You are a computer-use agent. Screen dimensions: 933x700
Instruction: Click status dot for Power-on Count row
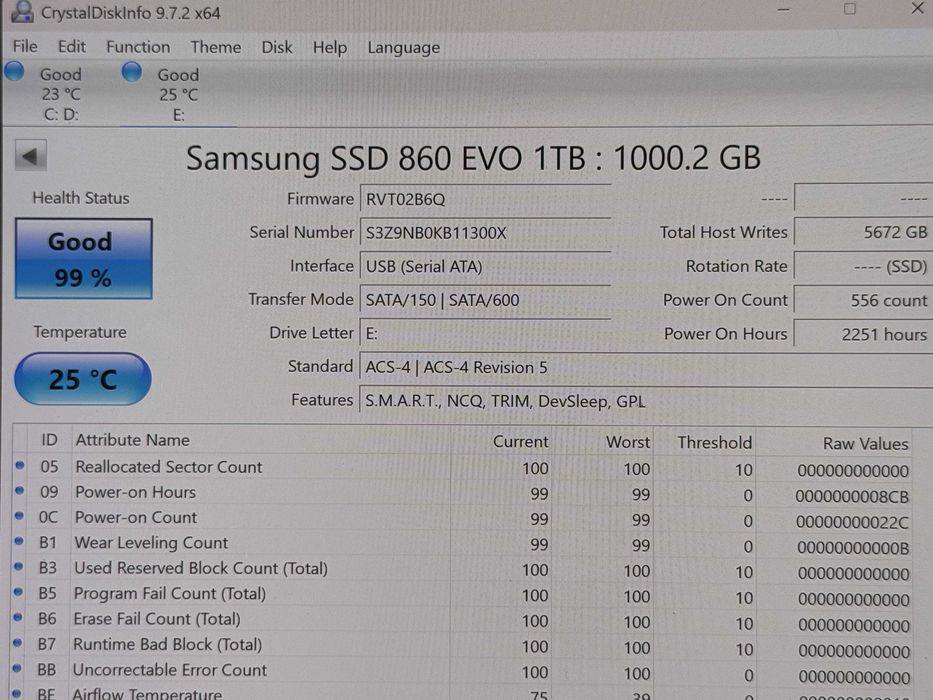[19, 515]
